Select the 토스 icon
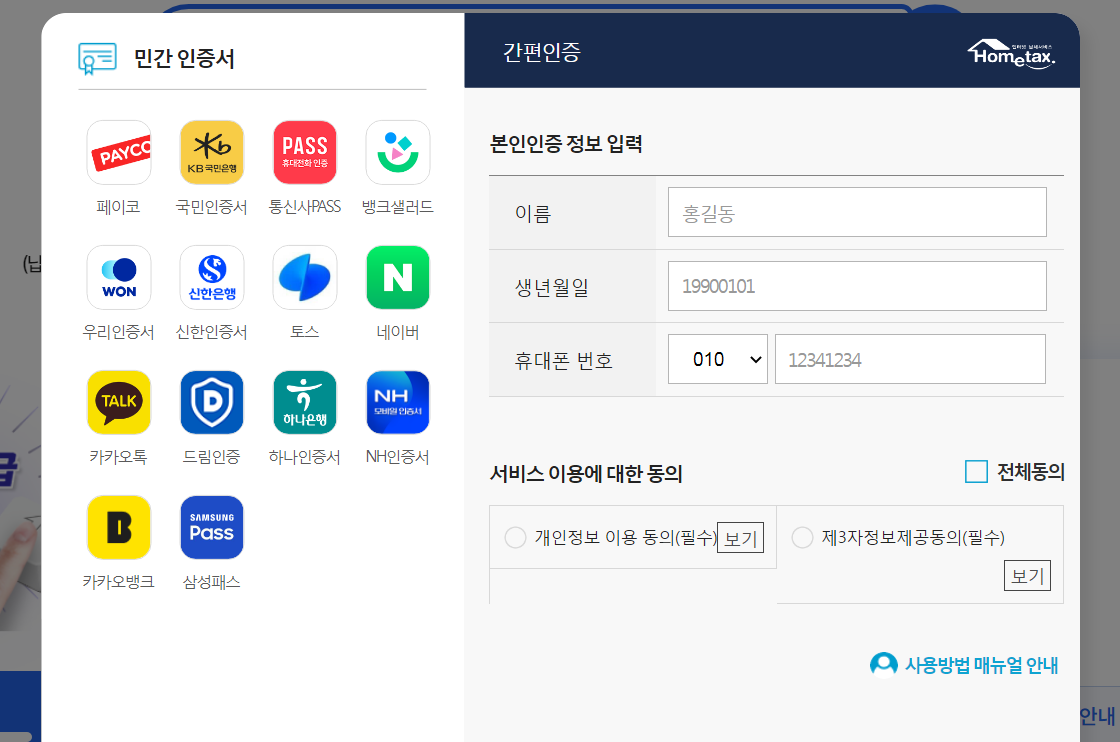This screenshot has width=1120, height=742. pos(305,277)
